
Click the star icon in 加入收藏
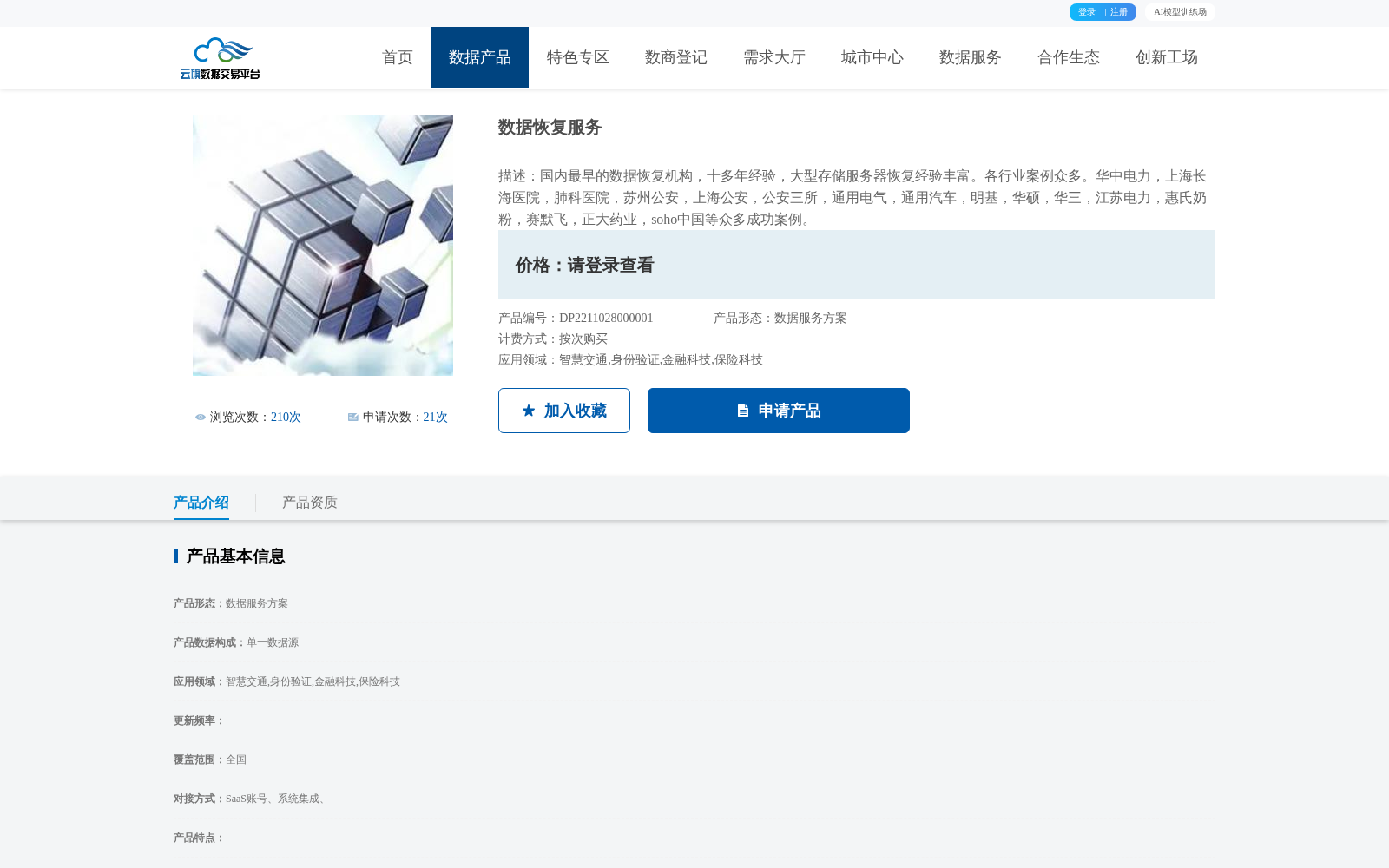pyautogui.click(x=529, y=411)
